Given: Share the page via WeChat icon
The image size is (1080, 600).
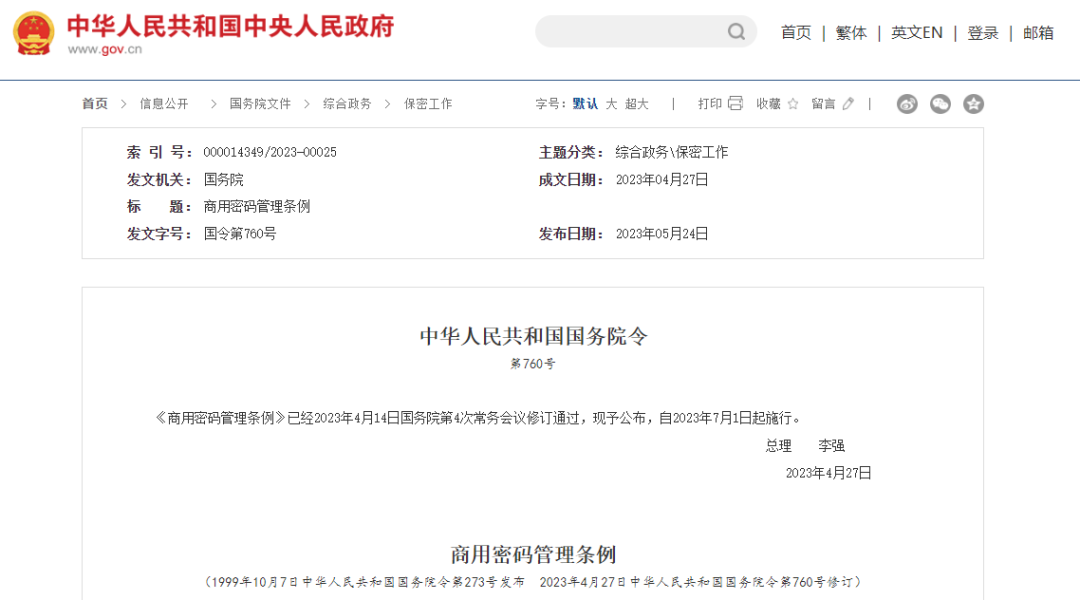Looking at the screenshot, I should pyautogui.click(x=940, y=104).
